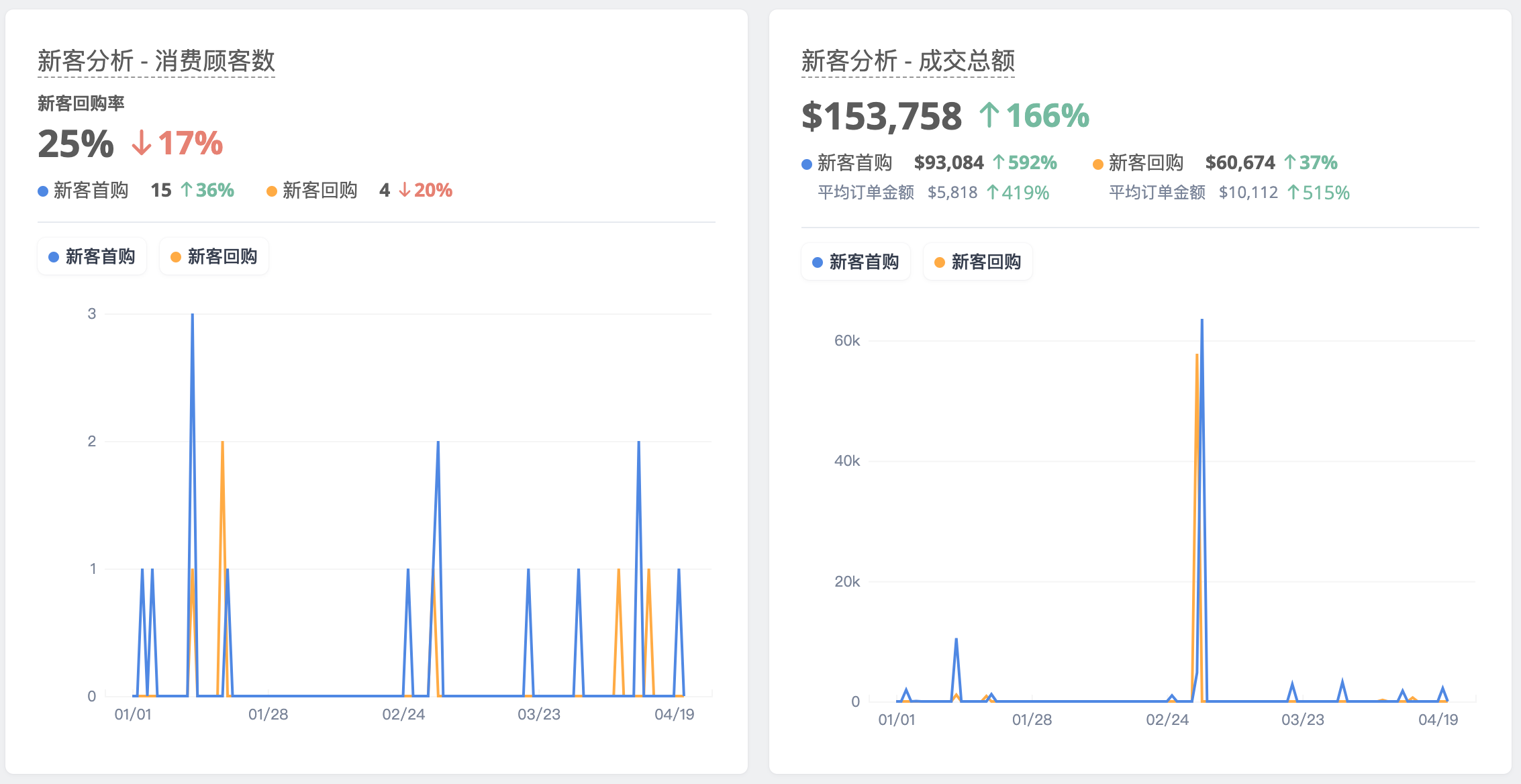Click the 01/01 label on customer chart axis
This screenshot has width=1521, height=784.
coord(133,714)
